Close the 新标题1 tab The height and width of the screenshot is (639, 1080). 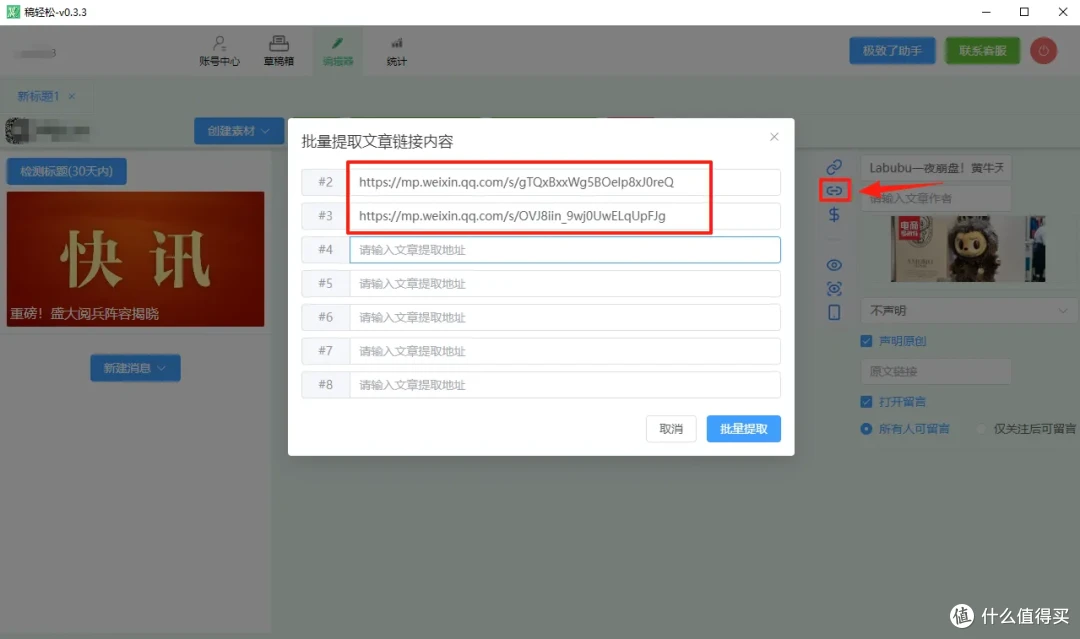[x=72, y=96]
